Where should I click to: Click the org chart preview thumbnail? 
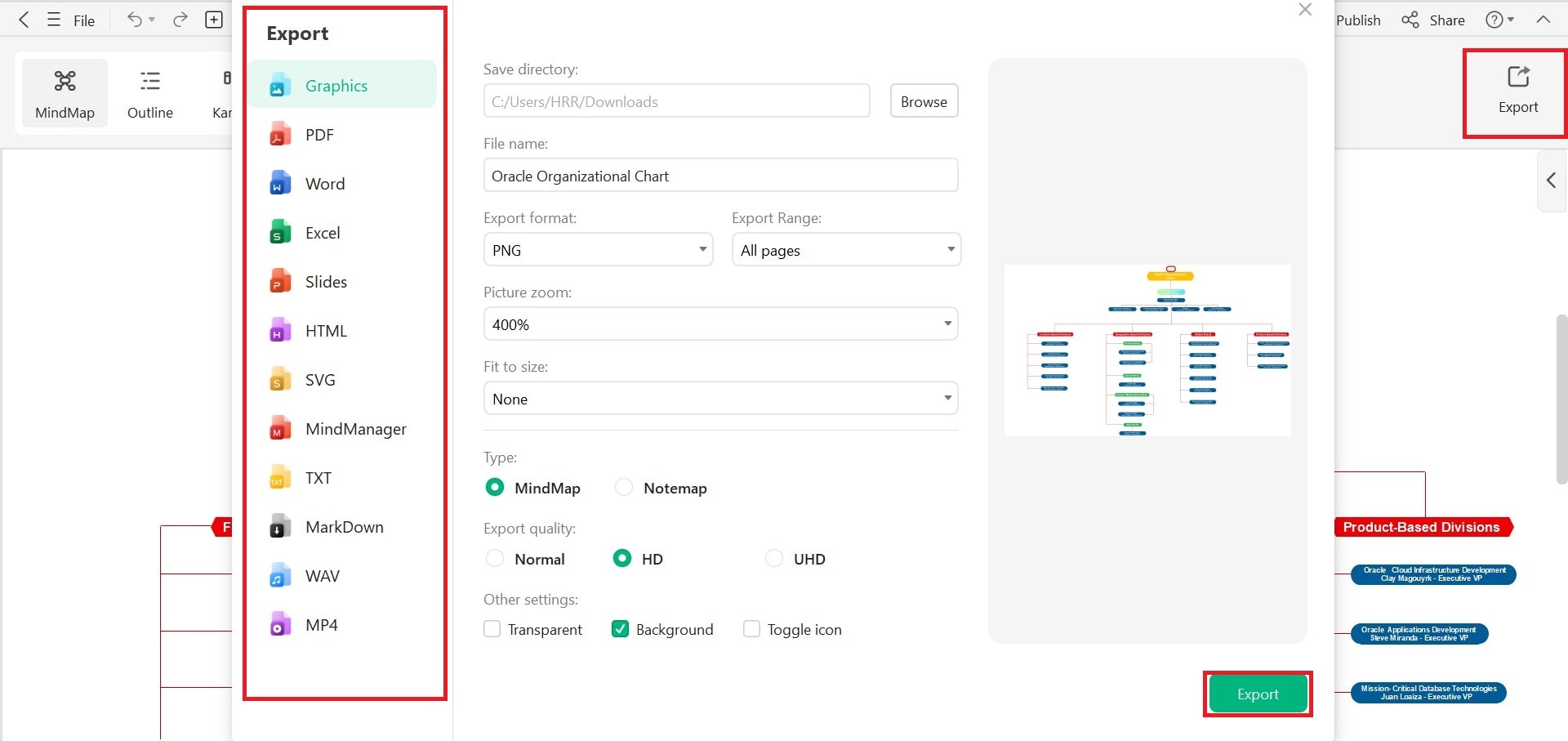click(1147, 350)
